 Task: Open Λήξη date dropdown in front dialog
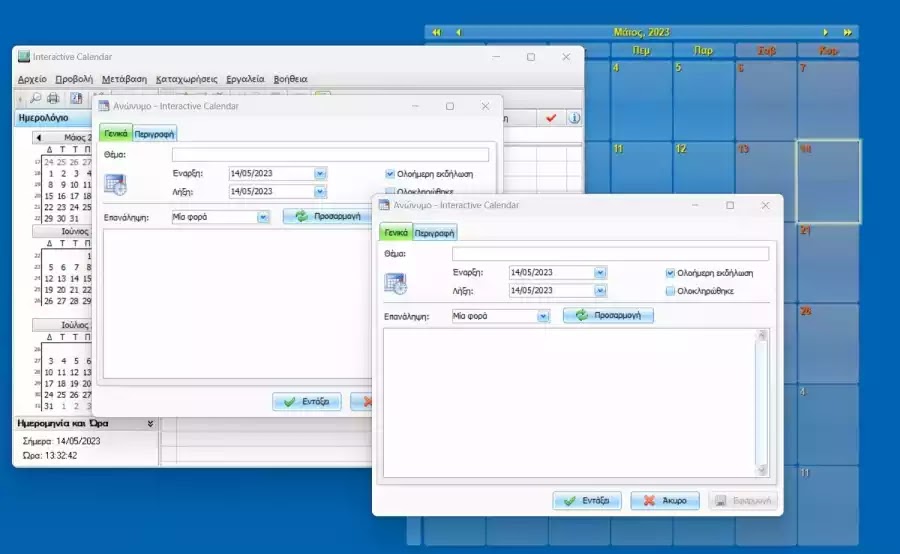click(x=600, y=290)
